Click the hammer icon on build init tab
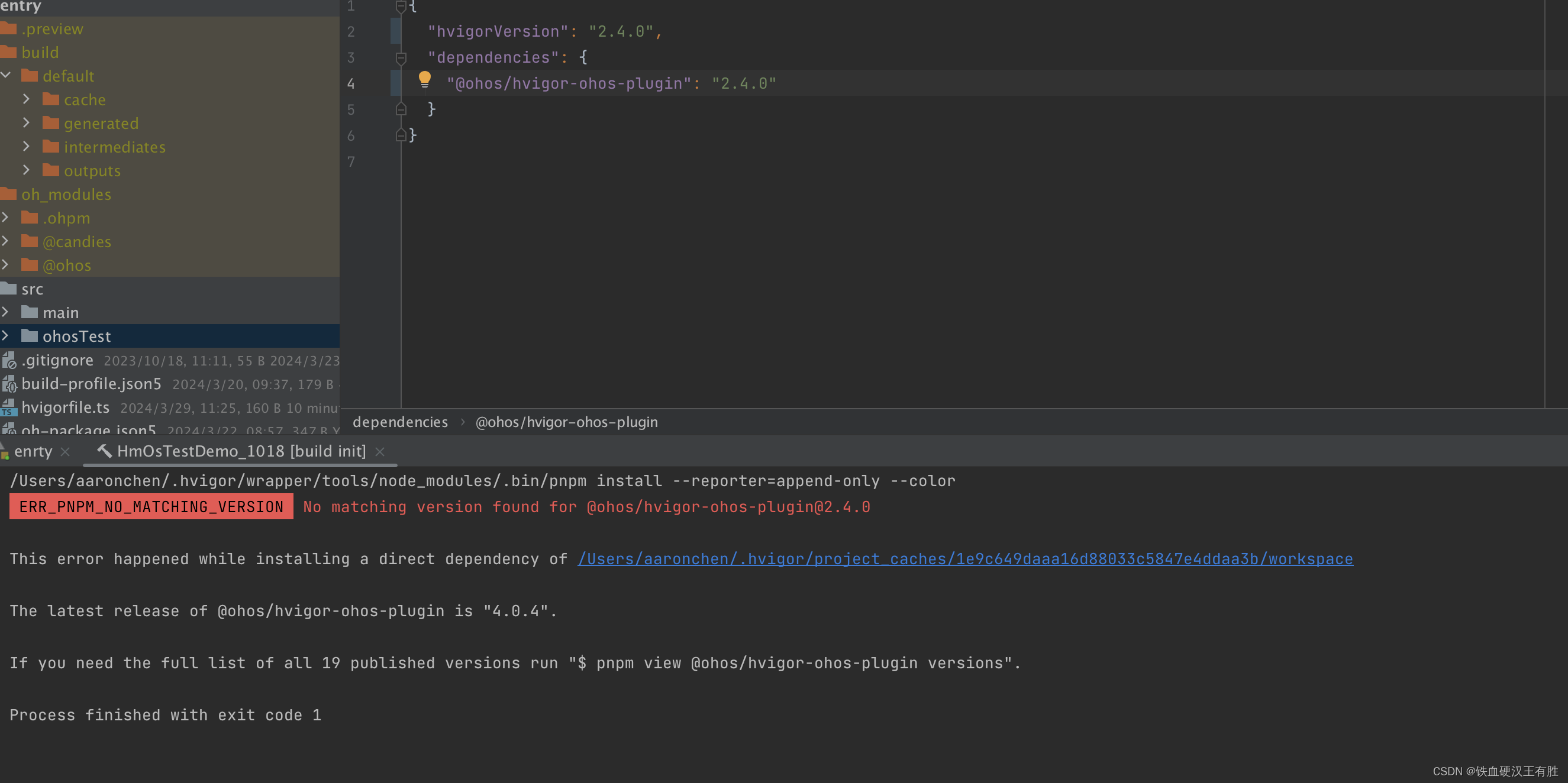 [x=105, y=451]
